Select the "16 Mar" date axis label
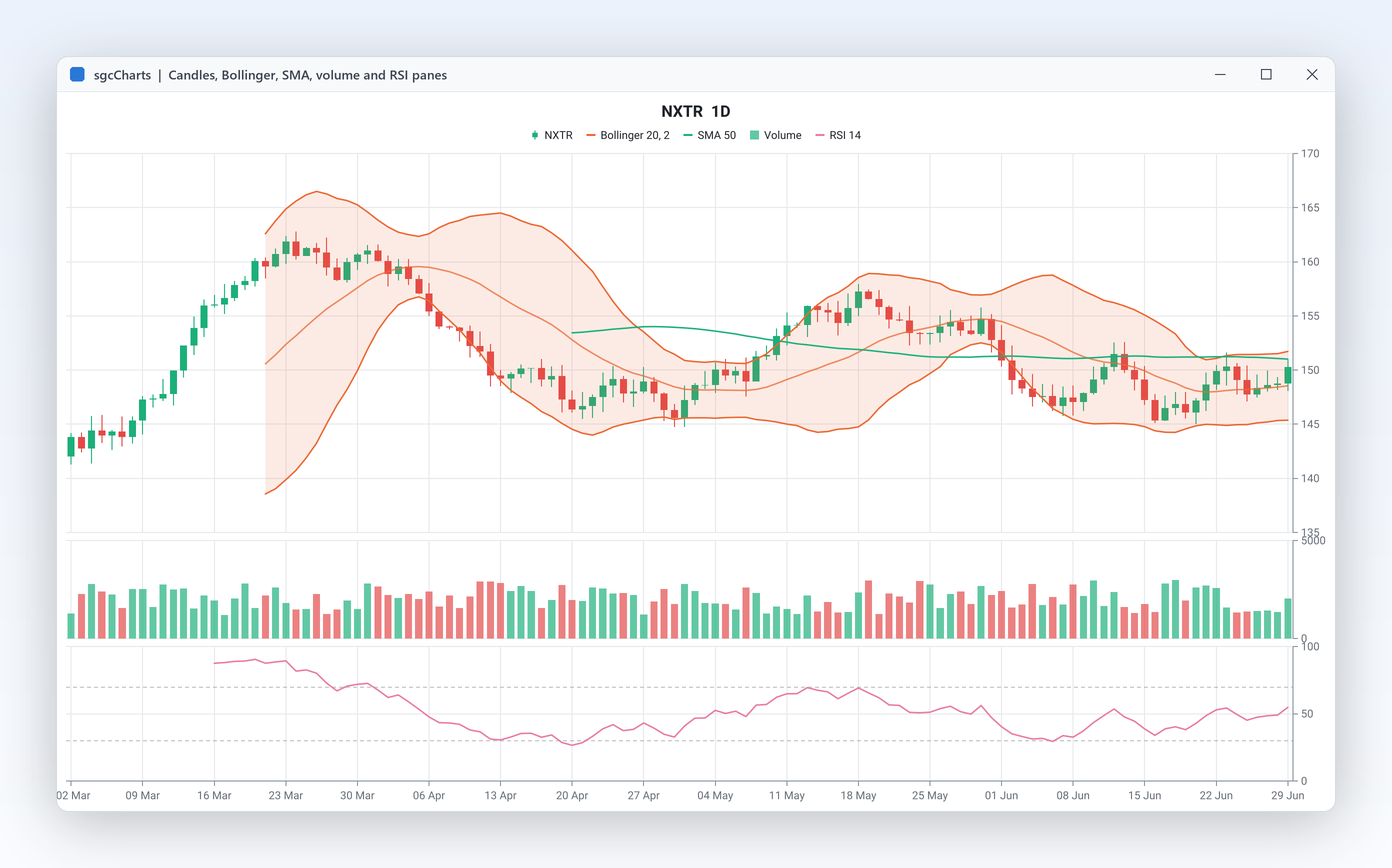This screenshot has height=868, width=1392. click(x=214, y=796)
